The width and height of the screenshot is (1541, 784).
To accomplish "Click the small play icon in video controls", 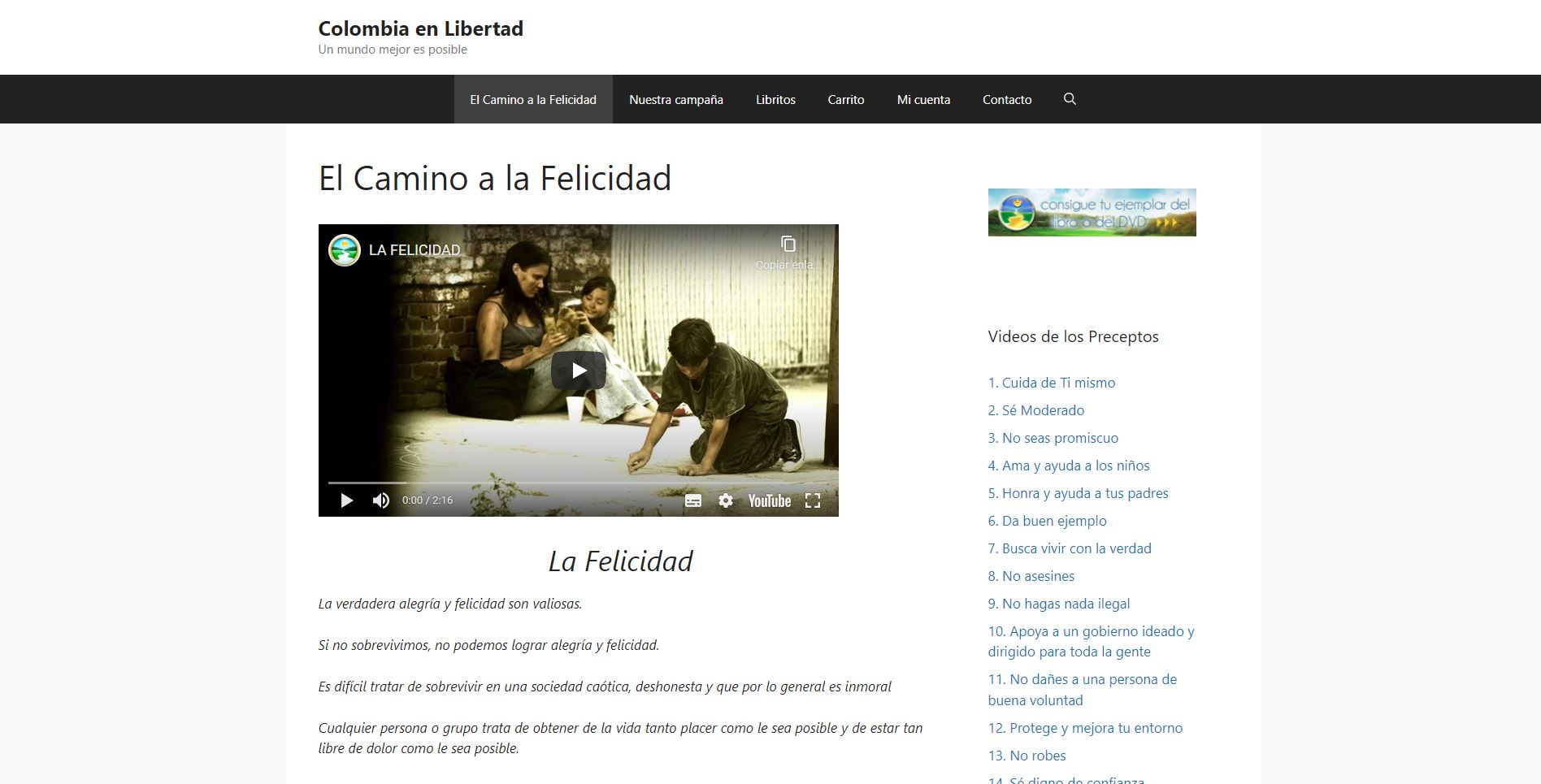I will tap(347, 500).
